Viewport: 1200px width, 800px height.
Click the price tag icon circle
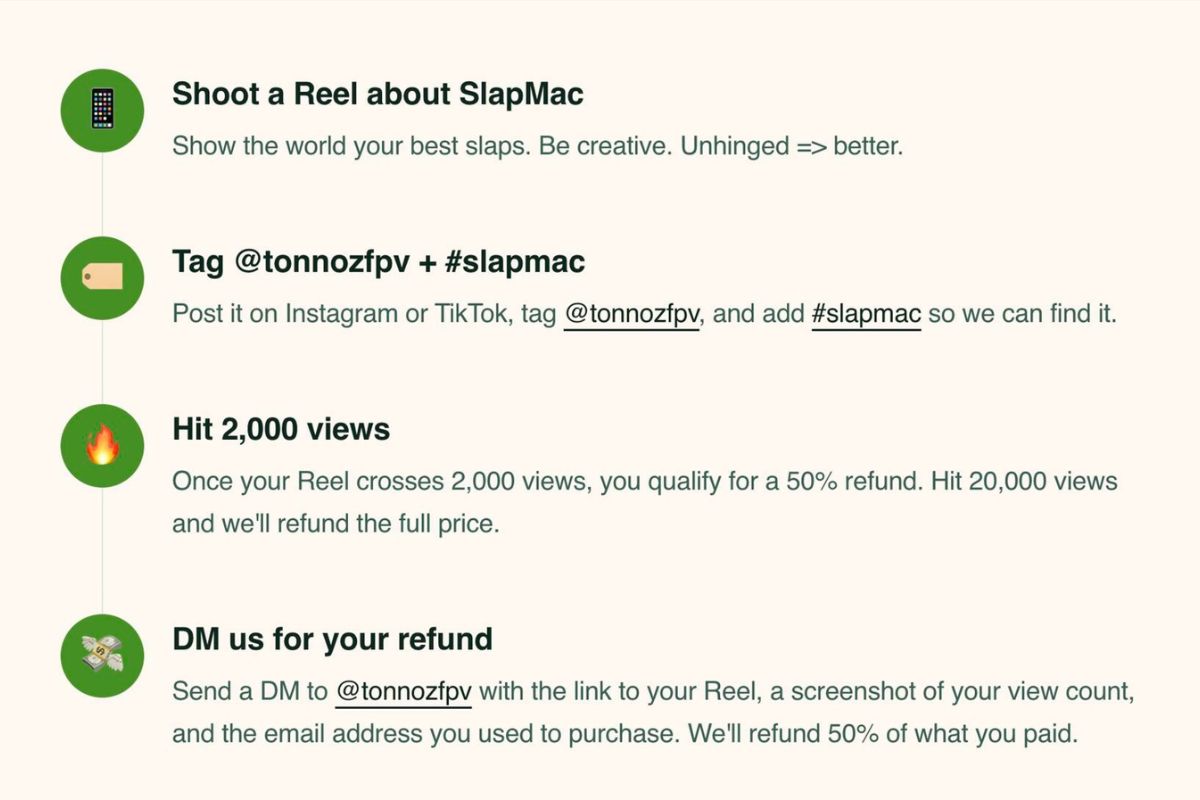102,278
